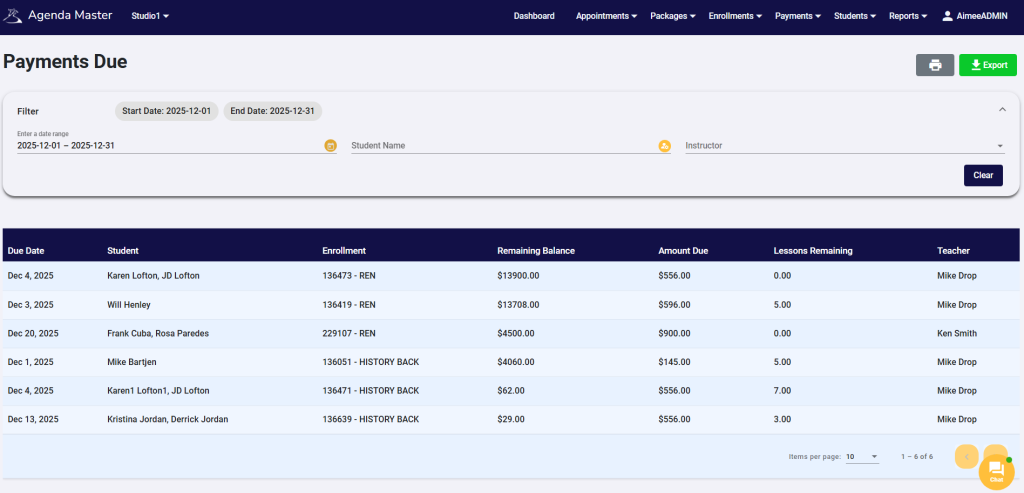Click the student search icon
The height and width of the screenshot is (493, 1024).
click(664, 146)
